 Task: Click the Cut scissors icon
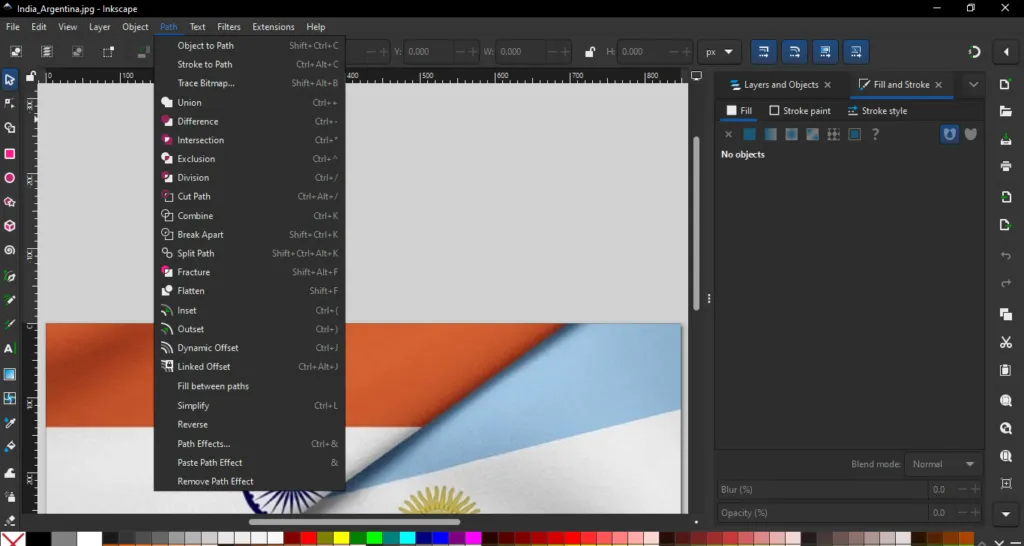[1006, 342]
